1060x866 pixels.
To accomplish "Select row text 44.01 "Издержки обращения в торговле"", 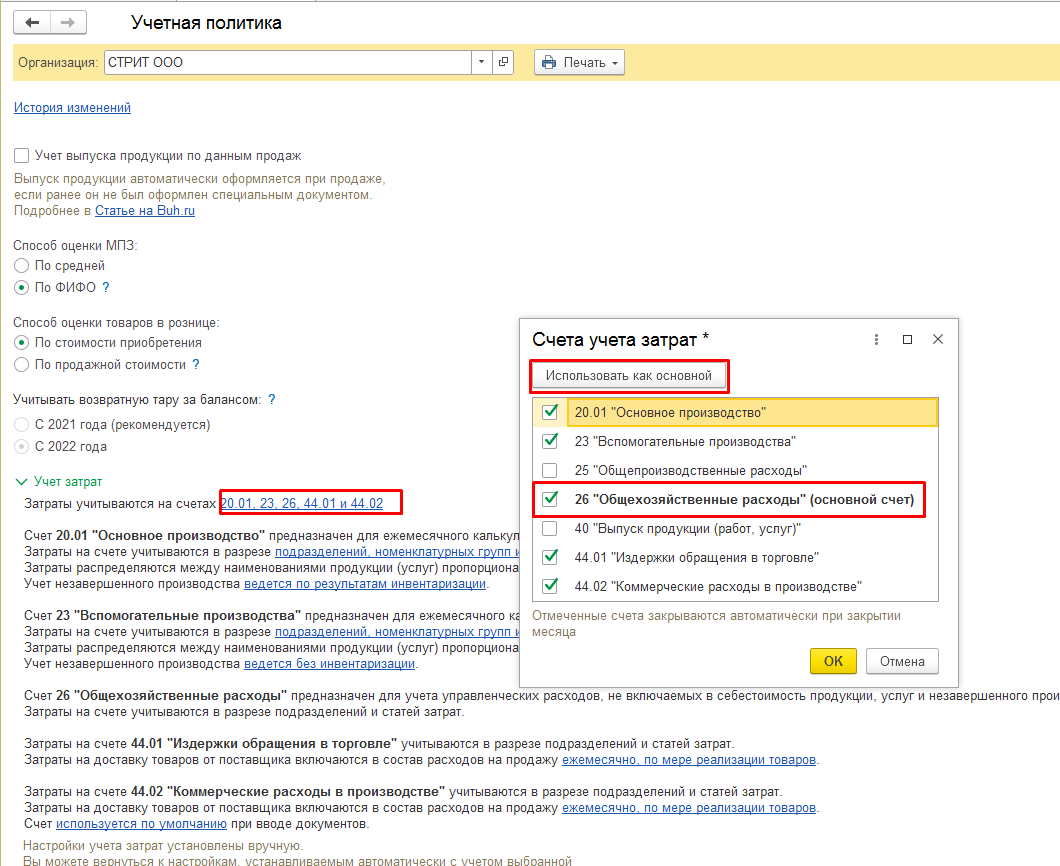I will point(696,558).
